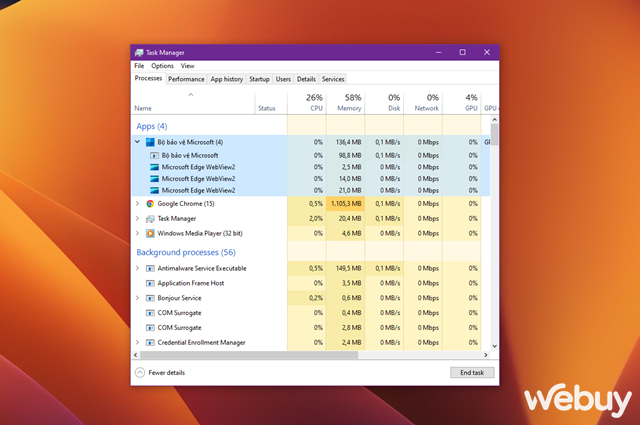Collapse the Bộ bảo vệ Microsoft (4) group
The width and height of the screenshot is (640, 425).
pyautogui.click(x=138, y=142)
